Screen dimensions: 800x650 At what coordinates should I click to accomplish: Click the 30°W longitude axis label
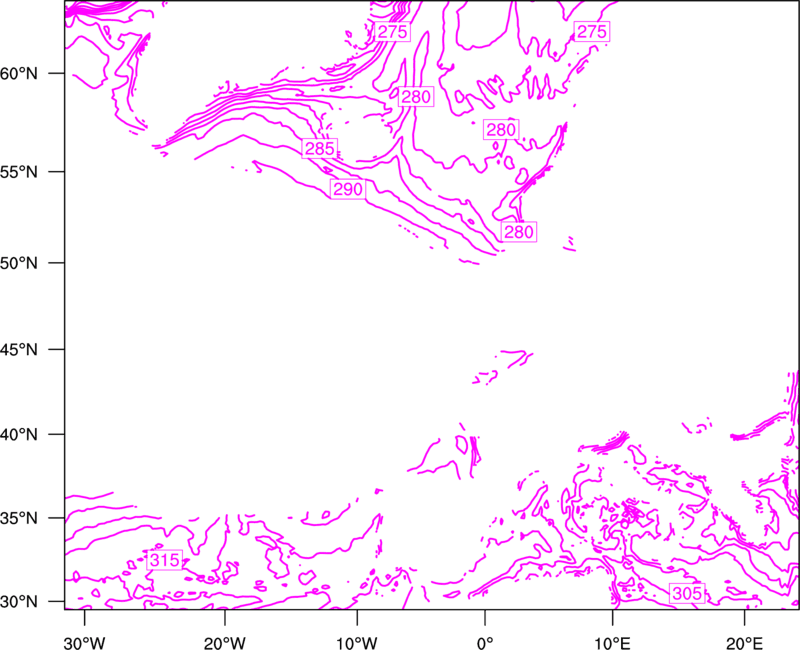tap(85, 643)
